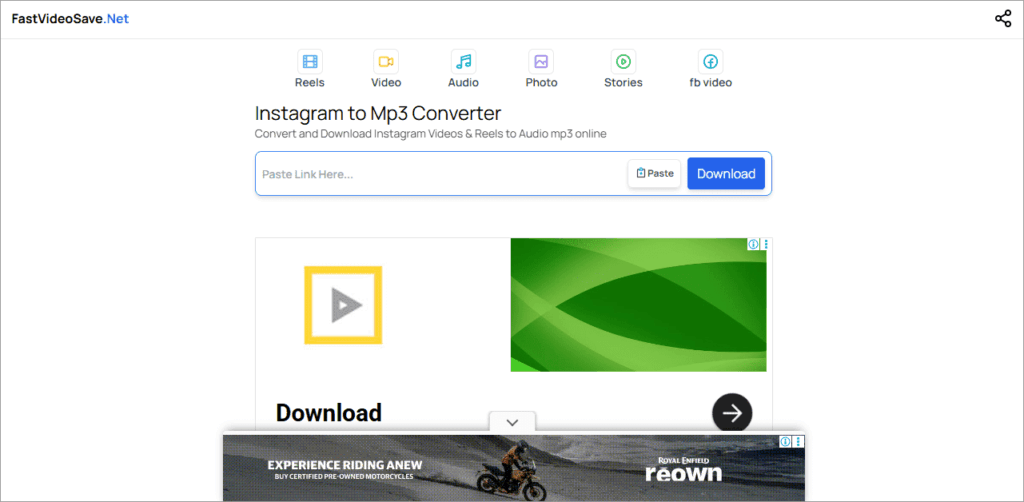Image resolution: width=1024 pixels, height=502 pixels.
Task: Switch to the Audio tab label
Action: (x=463, y=83)
